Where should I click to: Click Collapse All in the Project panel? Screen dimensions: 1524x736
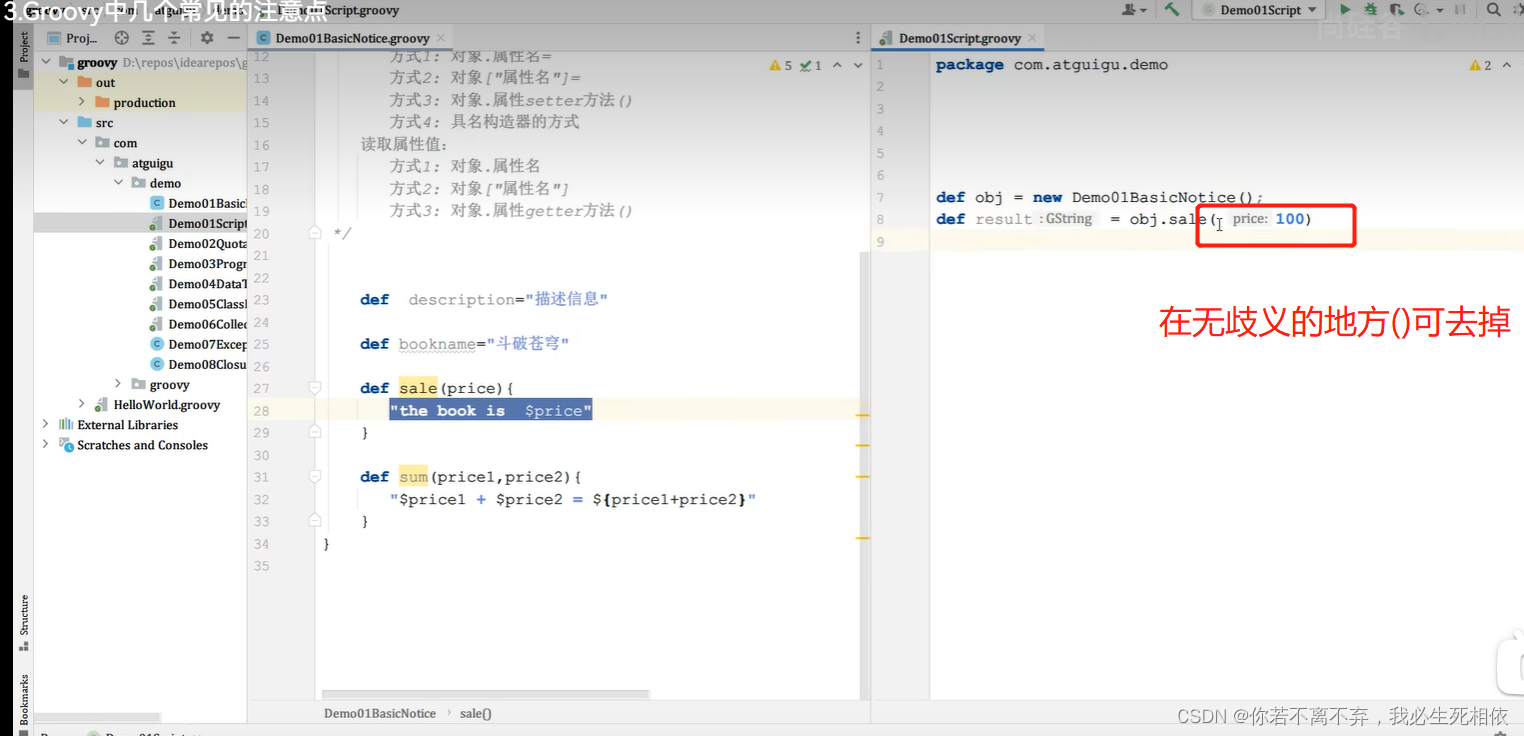[175, 38]
